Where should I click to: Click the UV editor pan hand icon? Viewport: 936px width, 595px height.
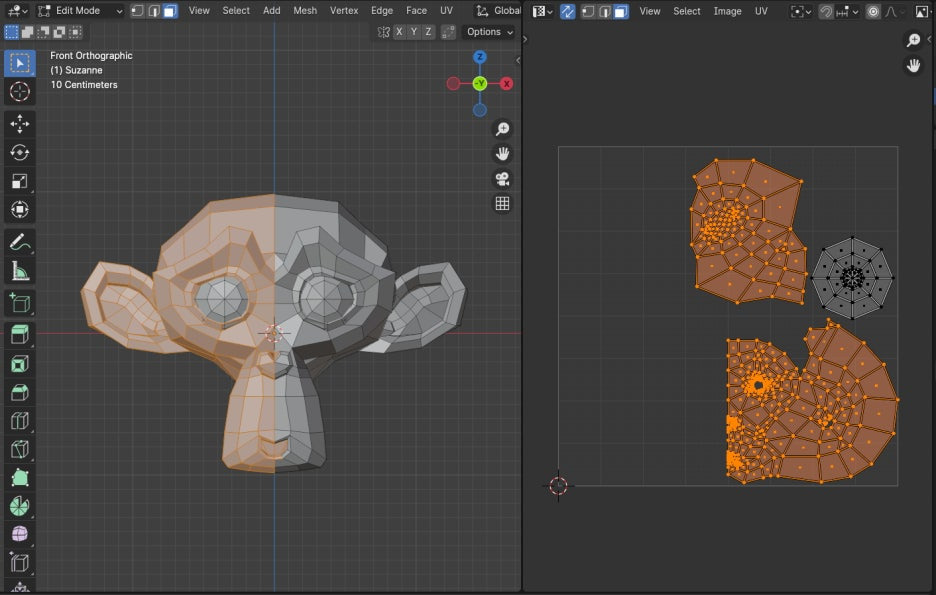[913, 65]
